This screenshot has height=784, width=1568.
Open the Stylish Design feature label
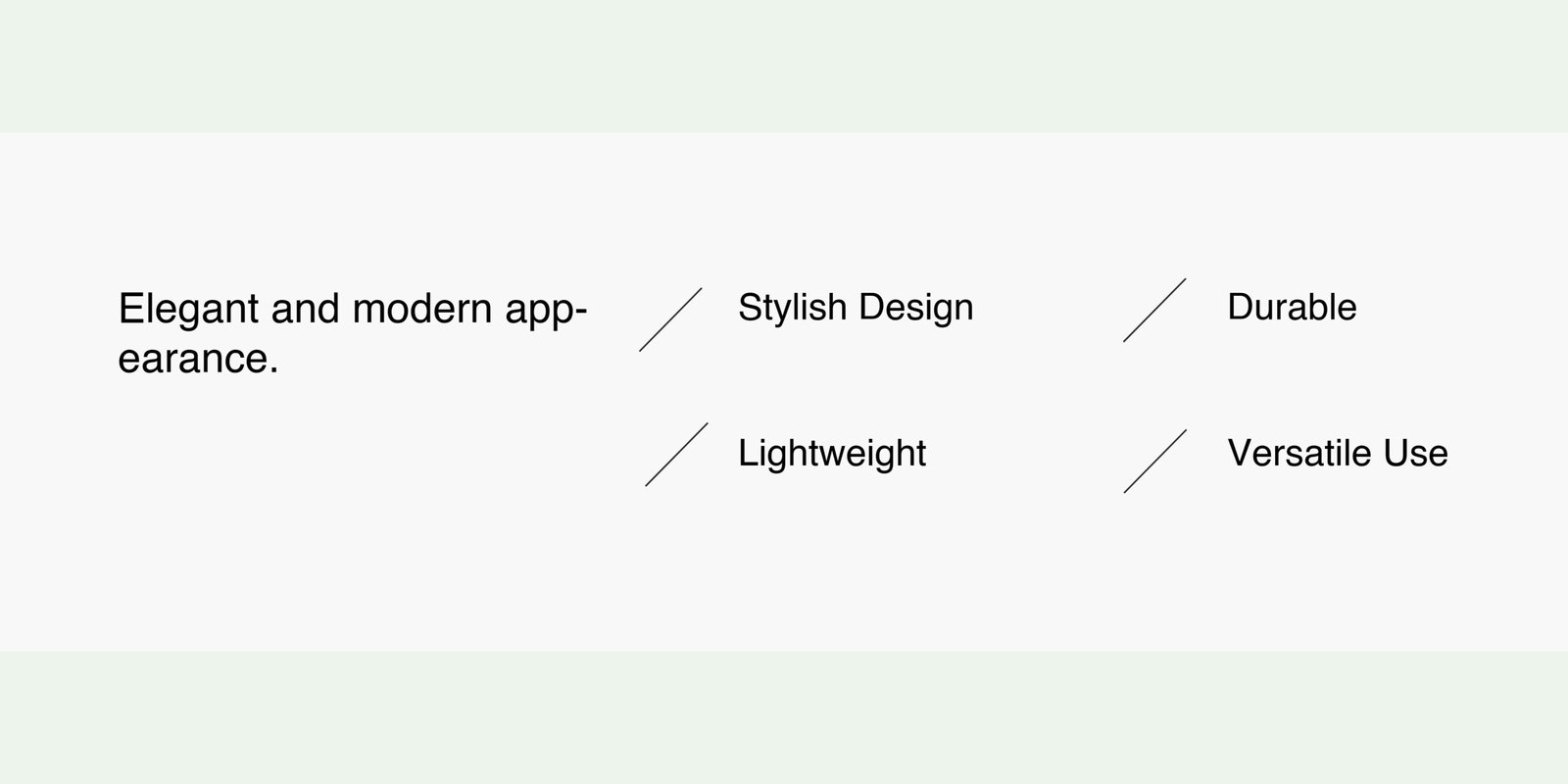pyautogui.click(x=856, y=308)
